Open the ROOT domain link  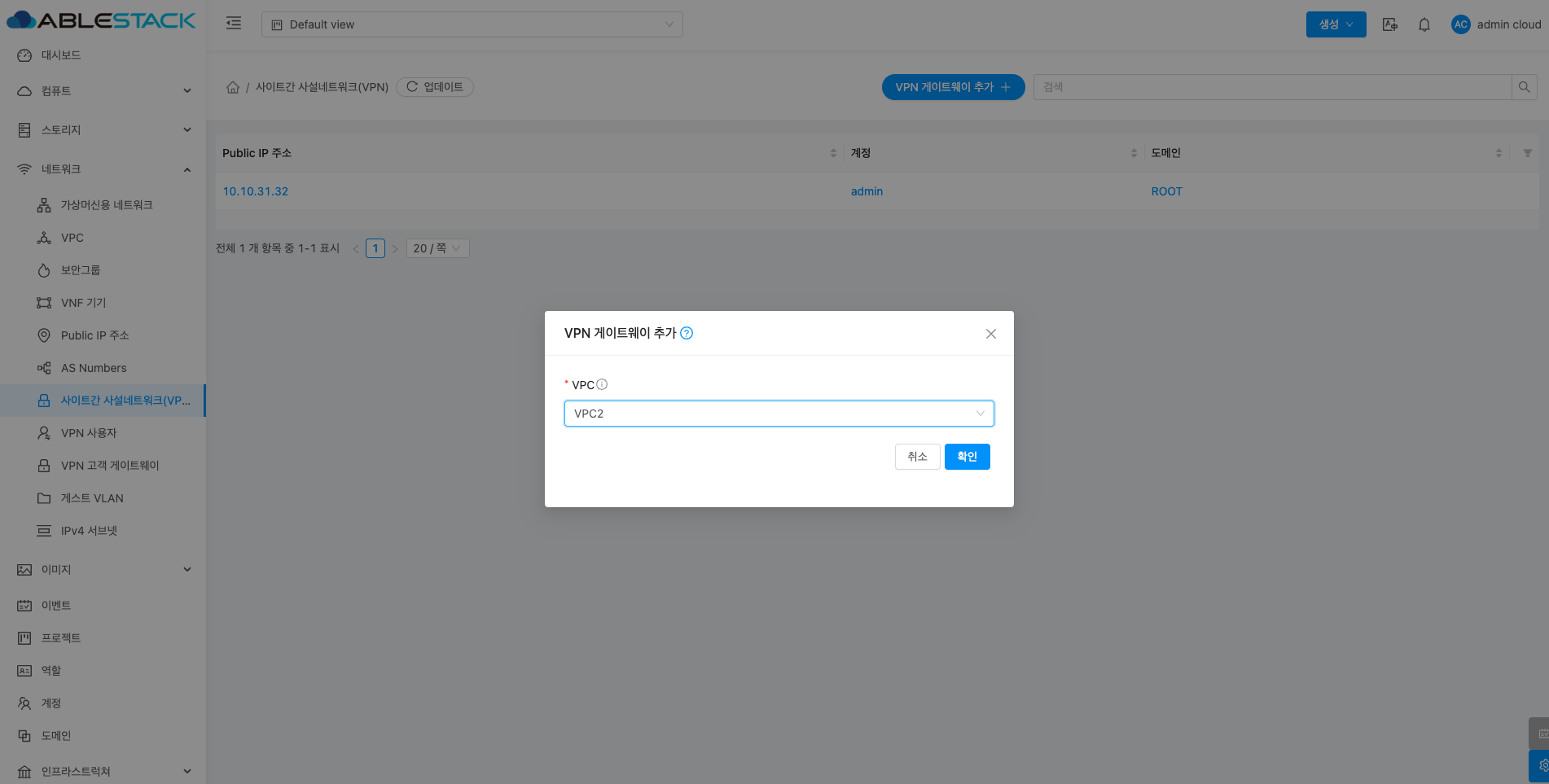(1167, 191)
